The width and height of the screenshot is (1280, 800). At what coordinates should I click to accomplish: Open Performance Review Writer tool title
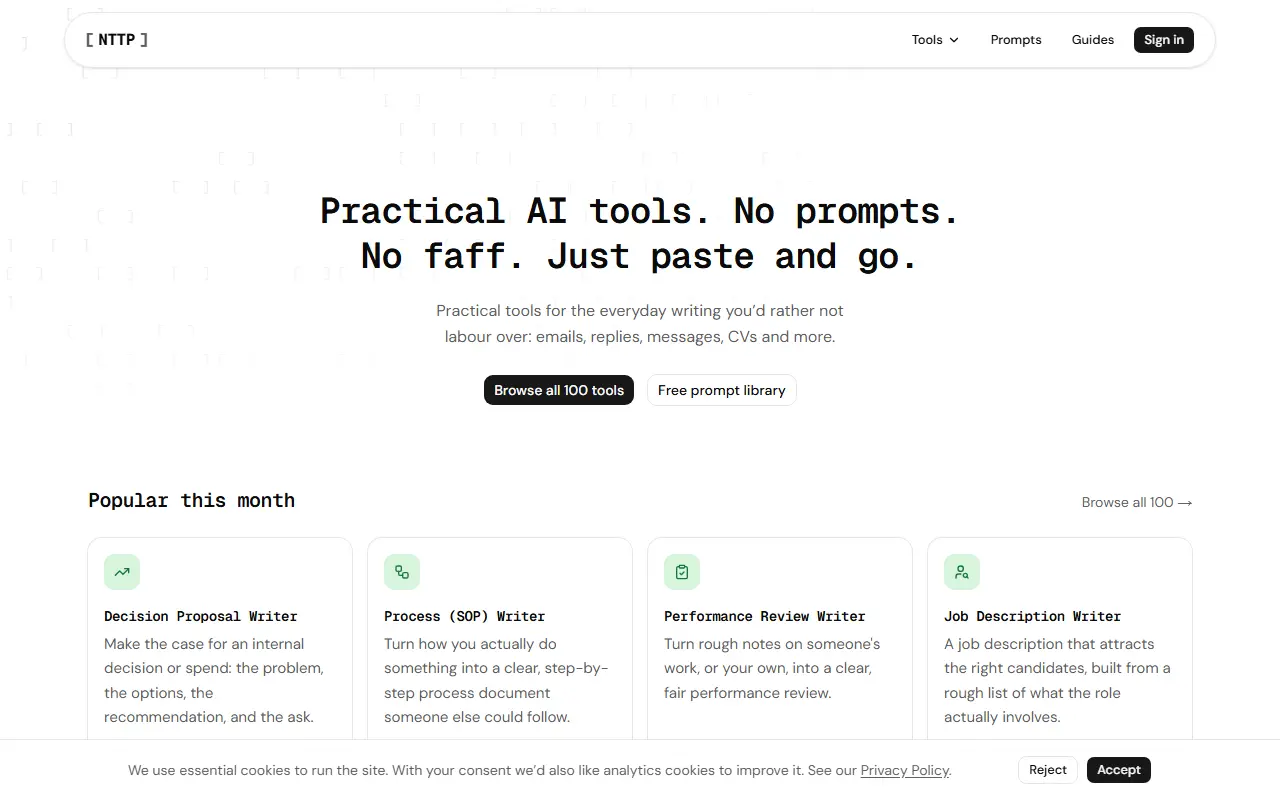pyautogui.click(x=765, y=616)
